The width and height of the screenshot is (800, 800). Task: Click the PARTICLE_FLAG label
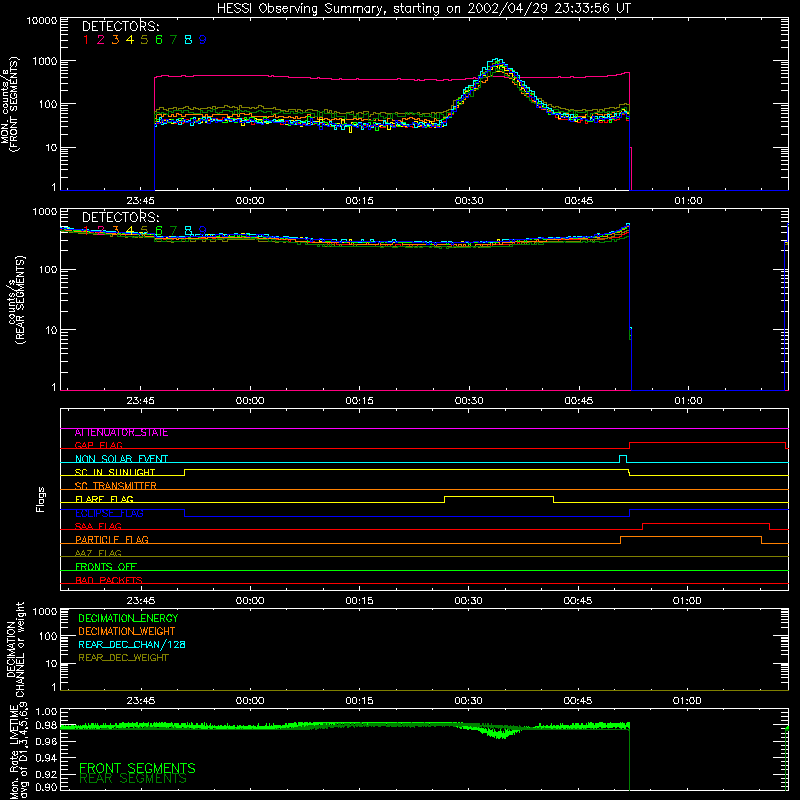112,540
